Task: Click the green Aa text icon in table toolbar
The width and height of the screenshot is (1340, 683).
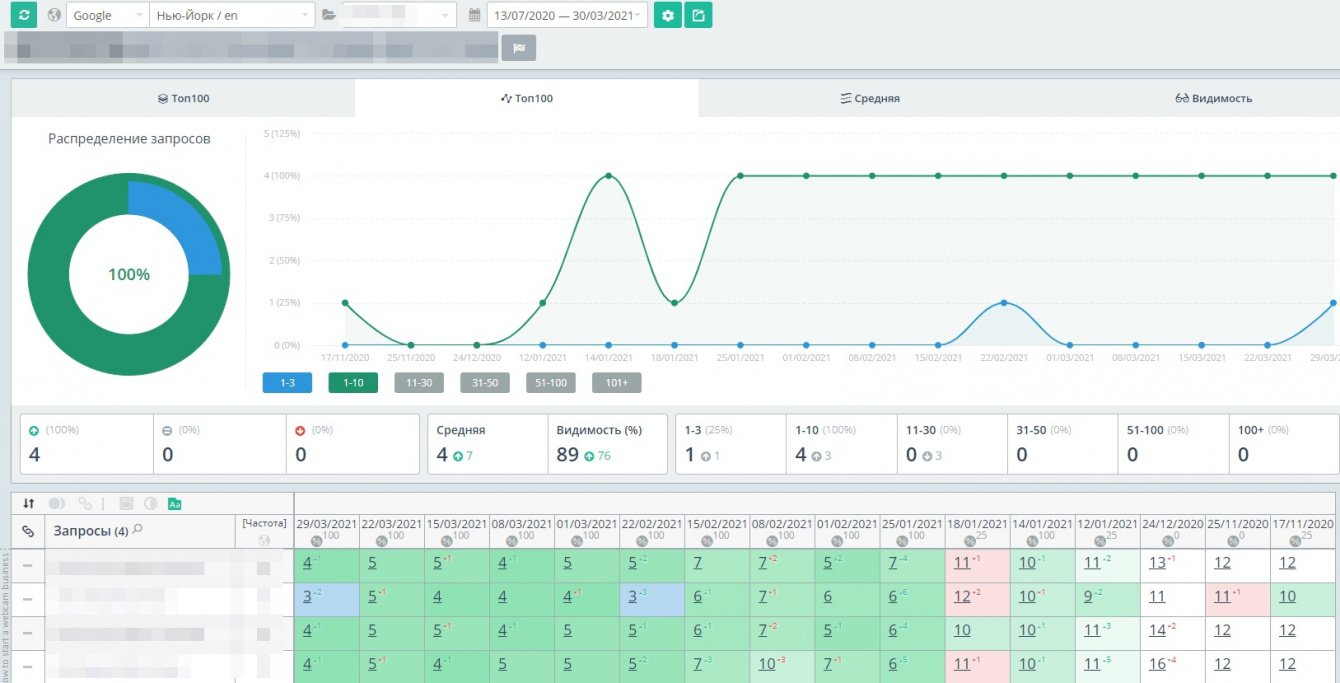Action: click(x=175, y=504)
